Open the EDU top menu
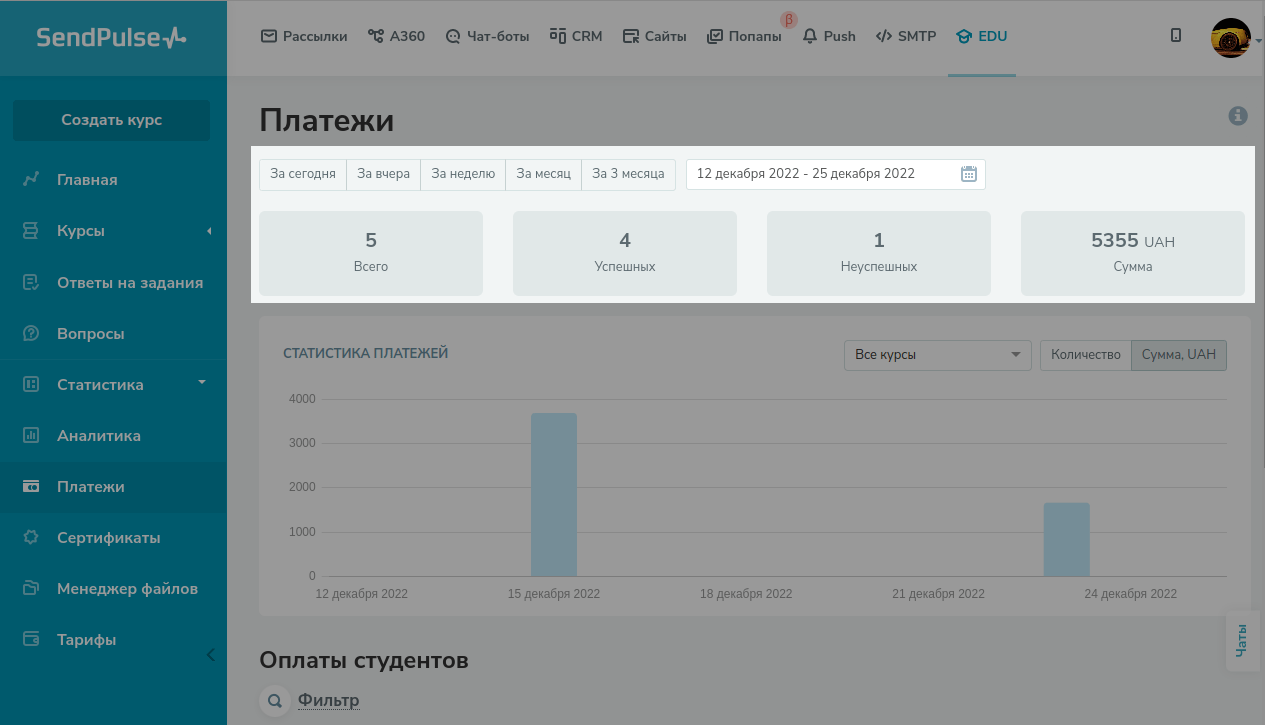The image size is (1265, 725). [x=981, y=36]
